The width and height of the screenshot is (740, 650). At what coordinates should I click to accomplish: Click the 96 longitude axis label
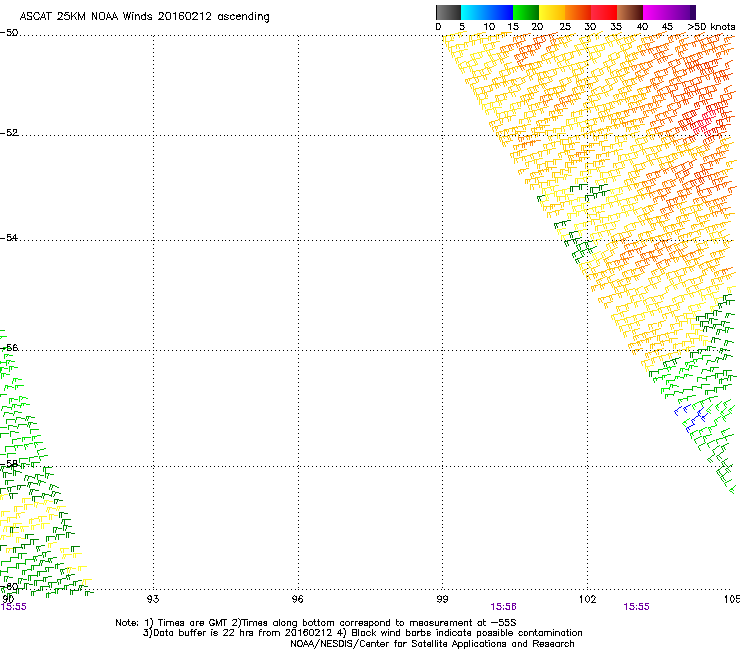[x=297, y=599]
